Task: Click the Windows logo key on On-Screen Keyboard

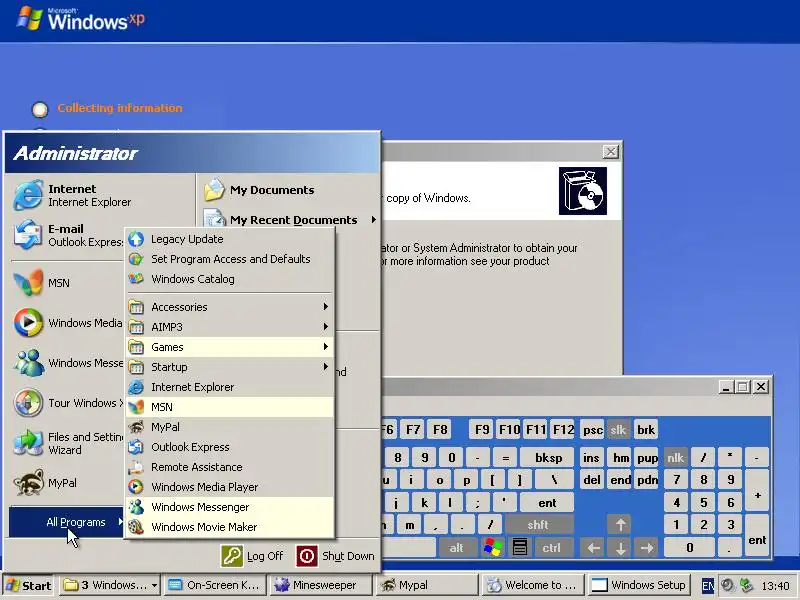Action: 493,547
